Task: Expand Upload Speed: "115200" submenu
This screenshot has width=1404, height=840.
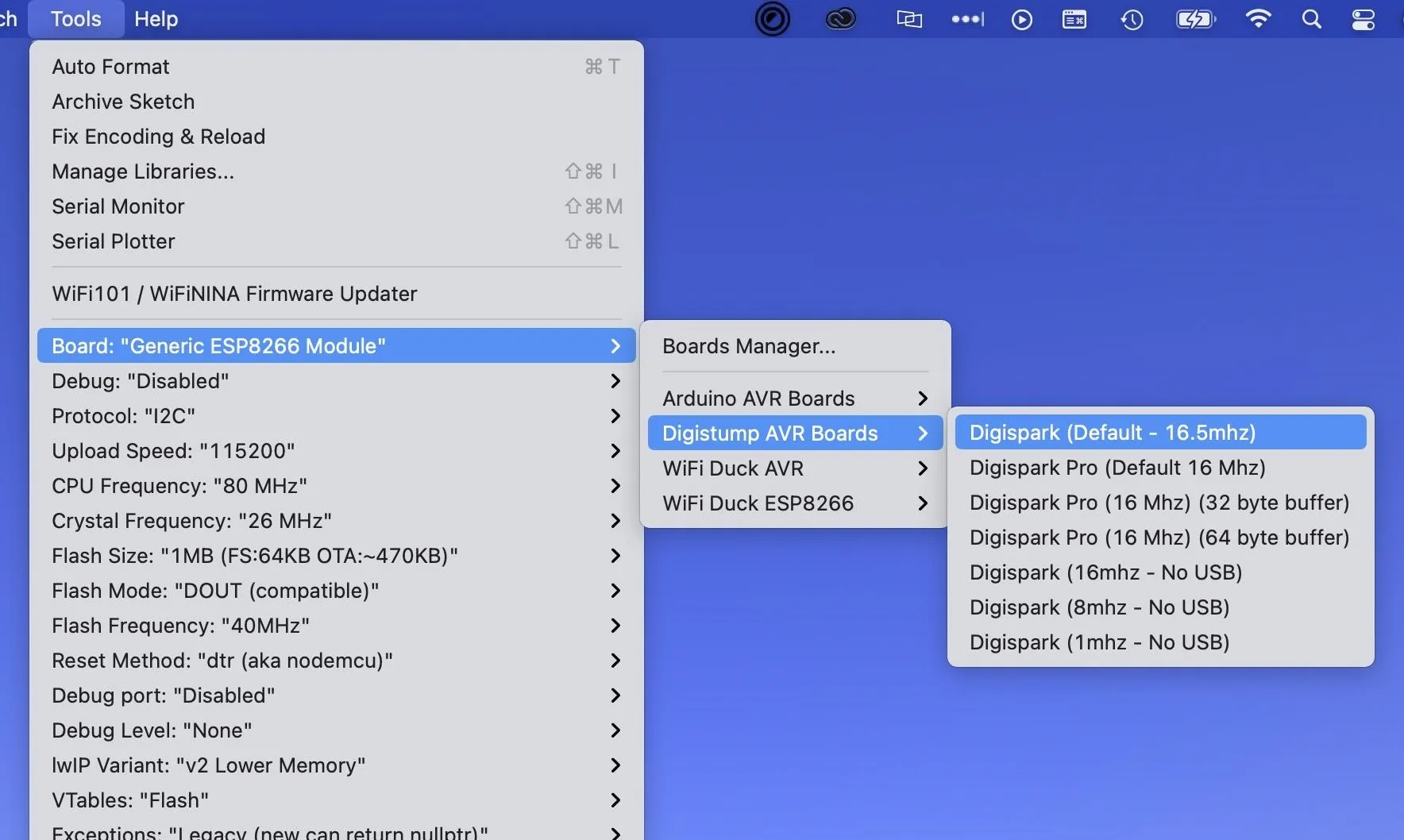Action: click(x=337, y=451)
